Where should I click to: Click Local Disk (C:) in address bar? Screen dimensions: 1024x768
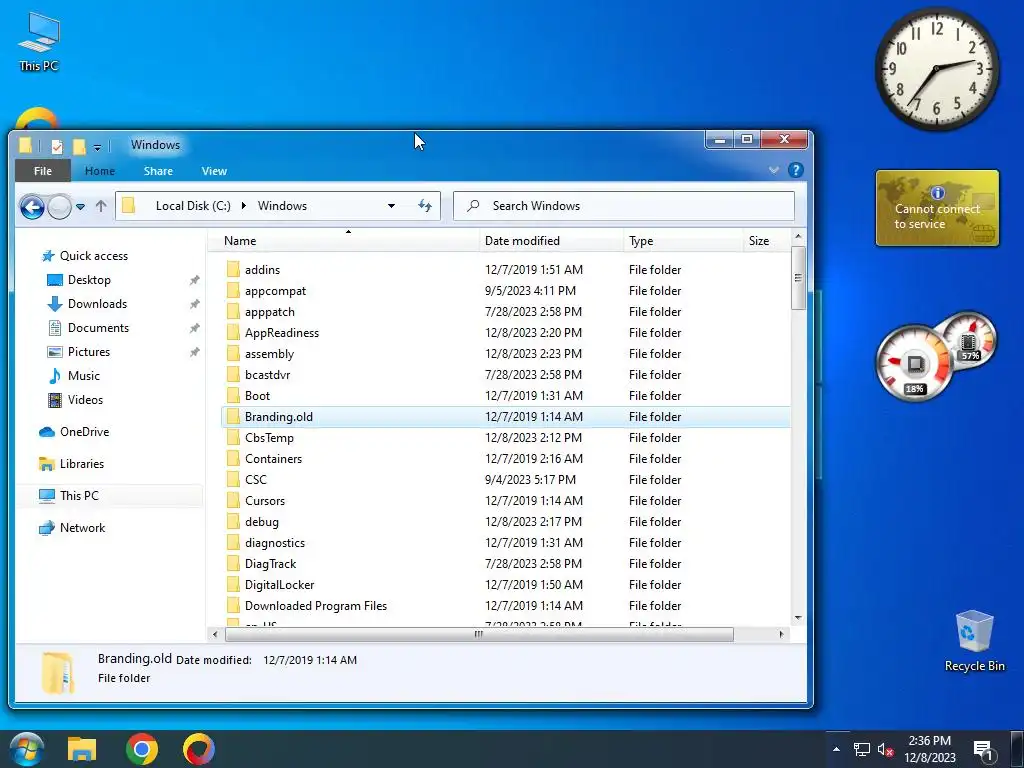[193, 206]
